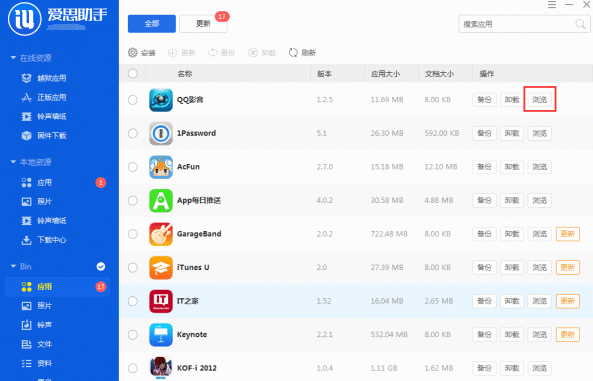Click the search magnifier icon
This screenshot has width=593, height=381.
(580, 24)
